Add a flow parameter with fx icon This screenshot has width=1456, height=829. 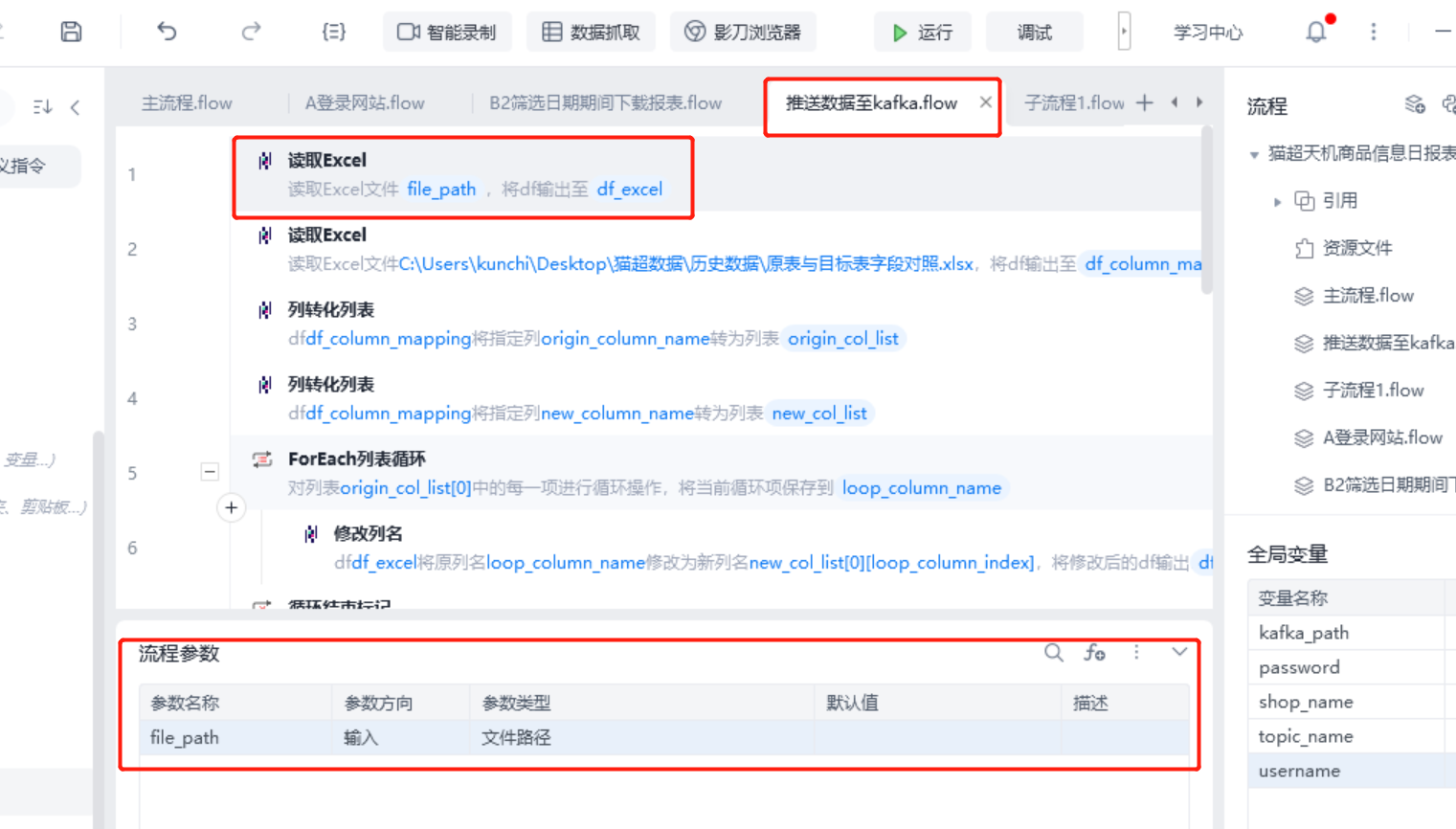pos(1095,653)
